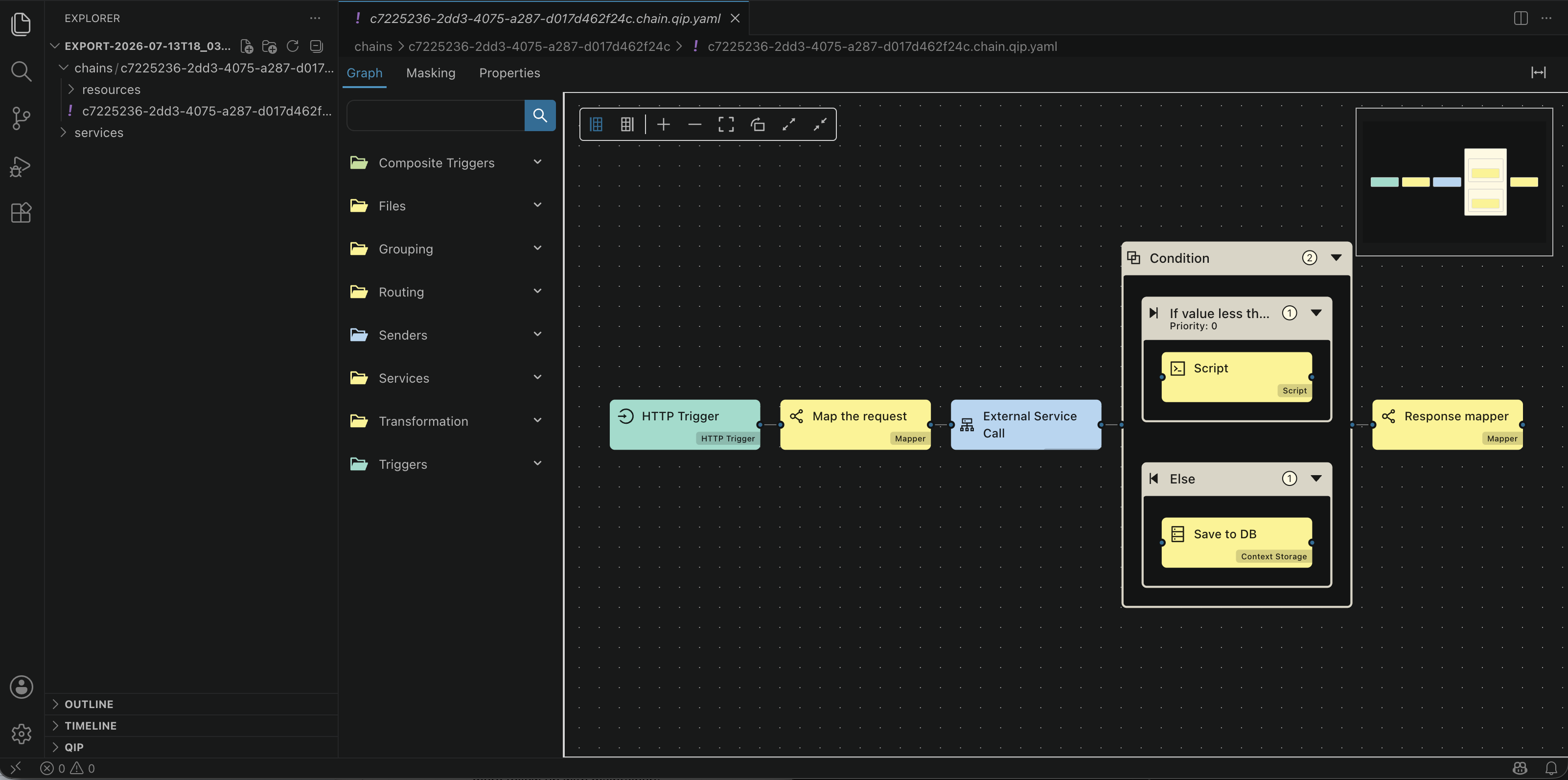The width and height of the screenshot is (1568, 780).
Task: Collapse the Condition container arrow
Action: tap(1336, 257)
